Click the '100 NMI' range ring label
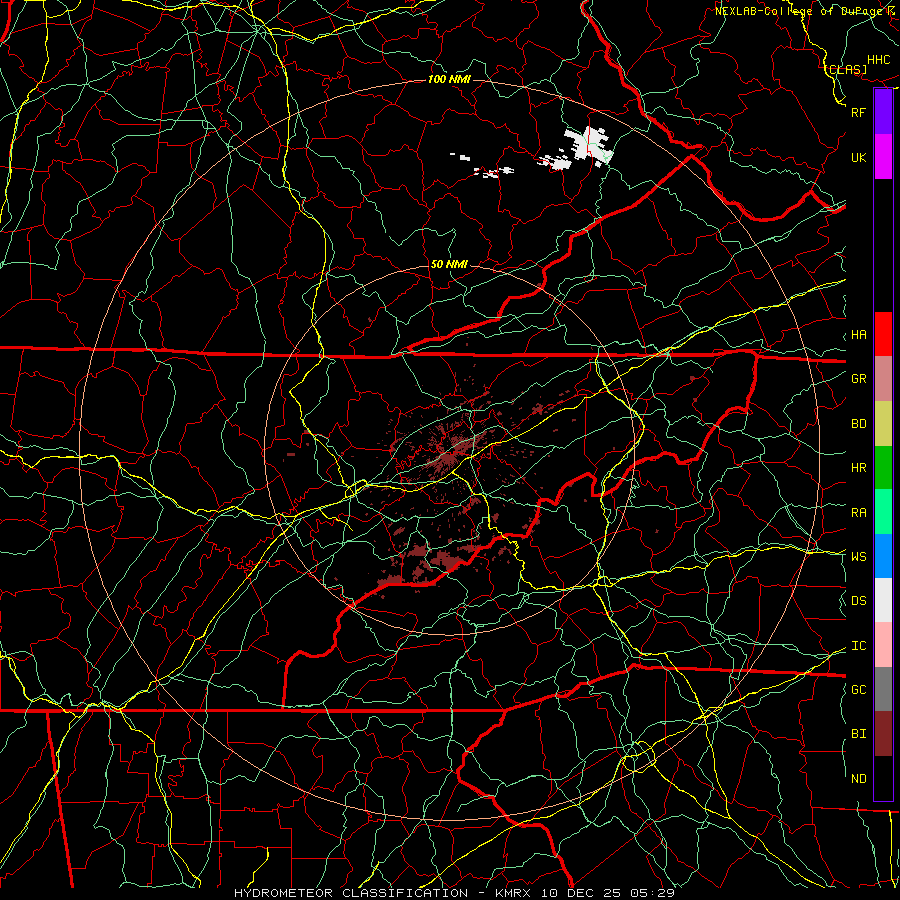The image size is (900, 900). click(449, 79)
